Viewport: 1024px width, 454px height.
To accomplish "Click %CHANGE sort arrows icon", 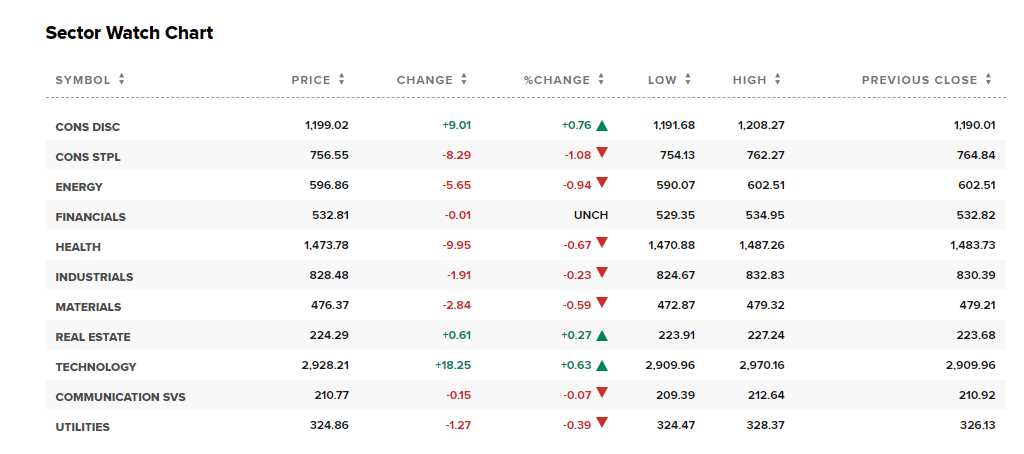I will click(x=601, y=79).
